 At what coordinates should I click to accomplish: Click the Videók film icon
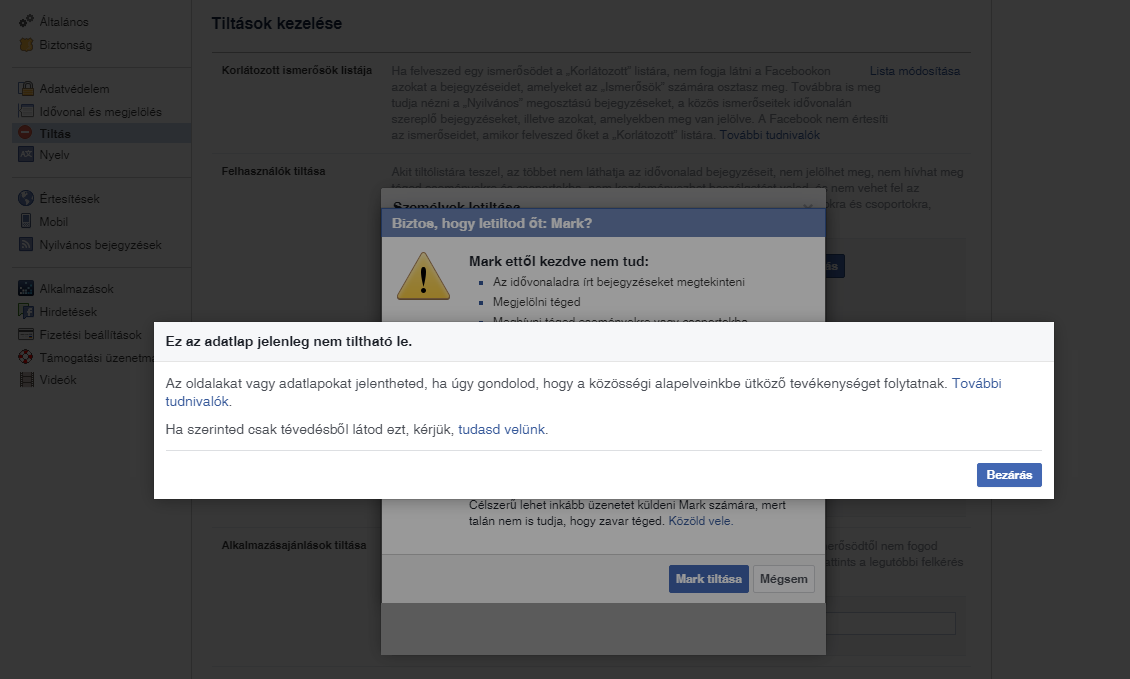coord(26,379)
